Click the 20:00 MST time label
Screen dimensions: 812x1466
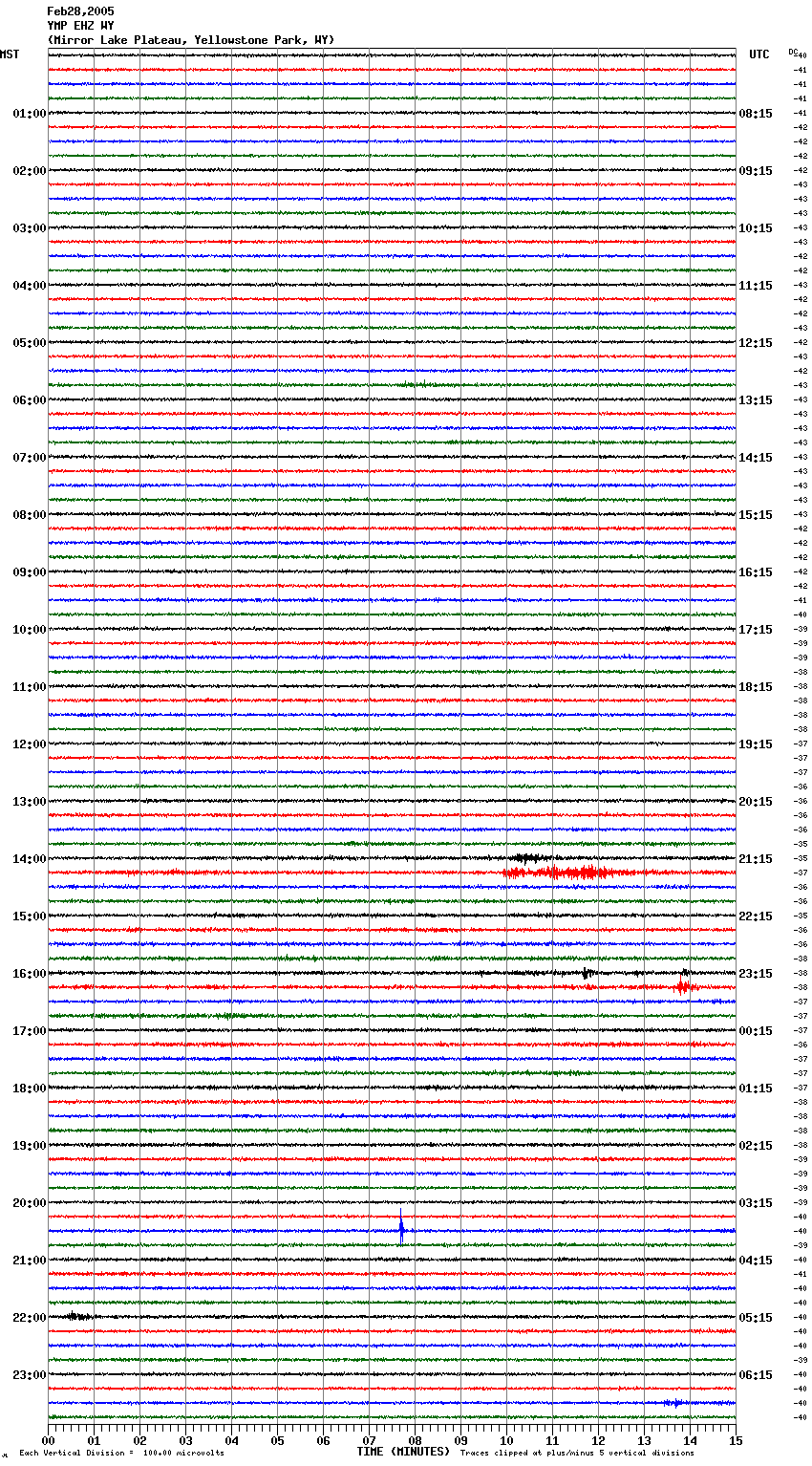(x=30, y=1203)
